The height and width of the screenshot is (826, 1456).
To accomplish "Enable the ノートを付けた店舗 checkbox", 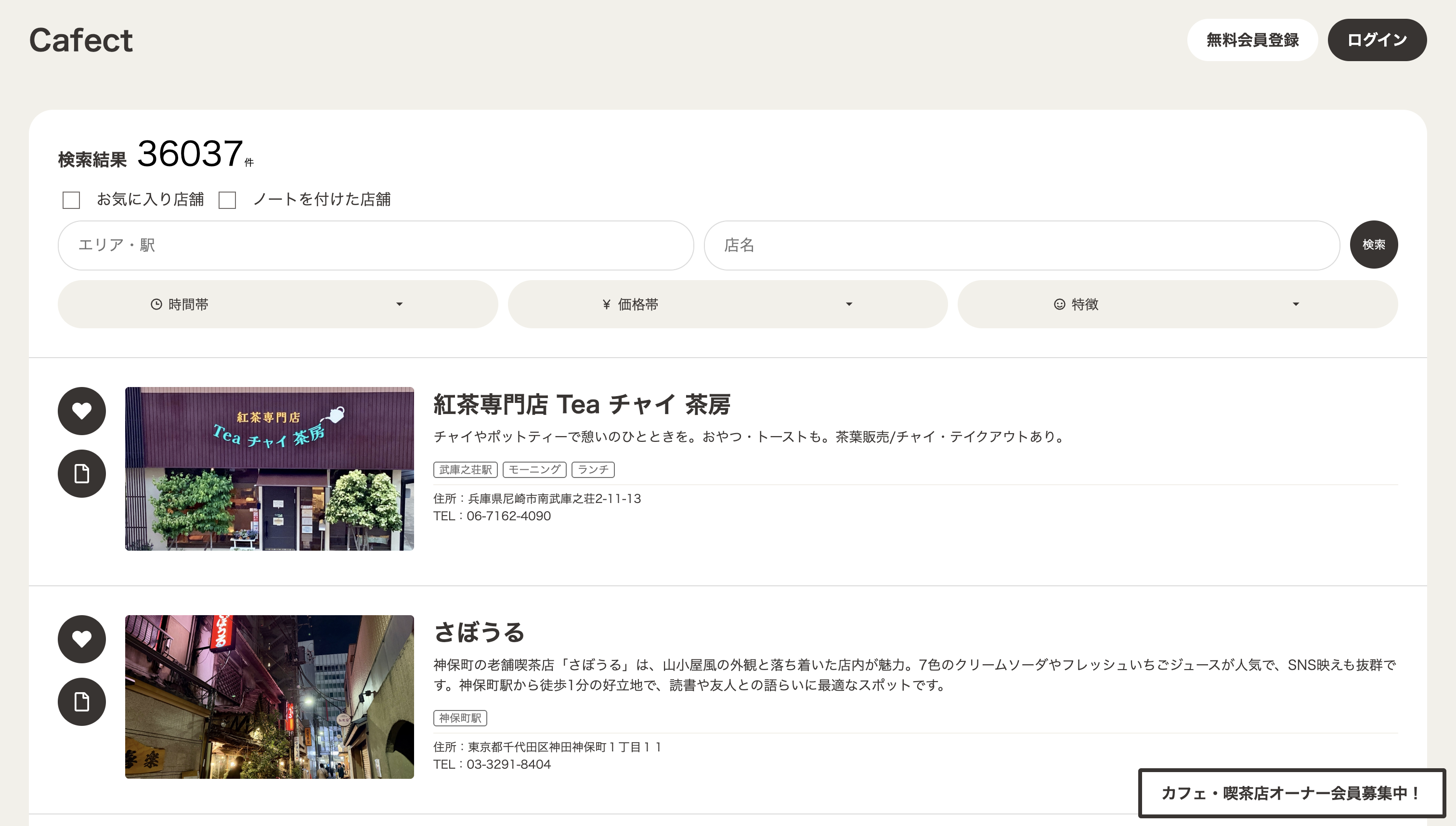I will (227, 200).
